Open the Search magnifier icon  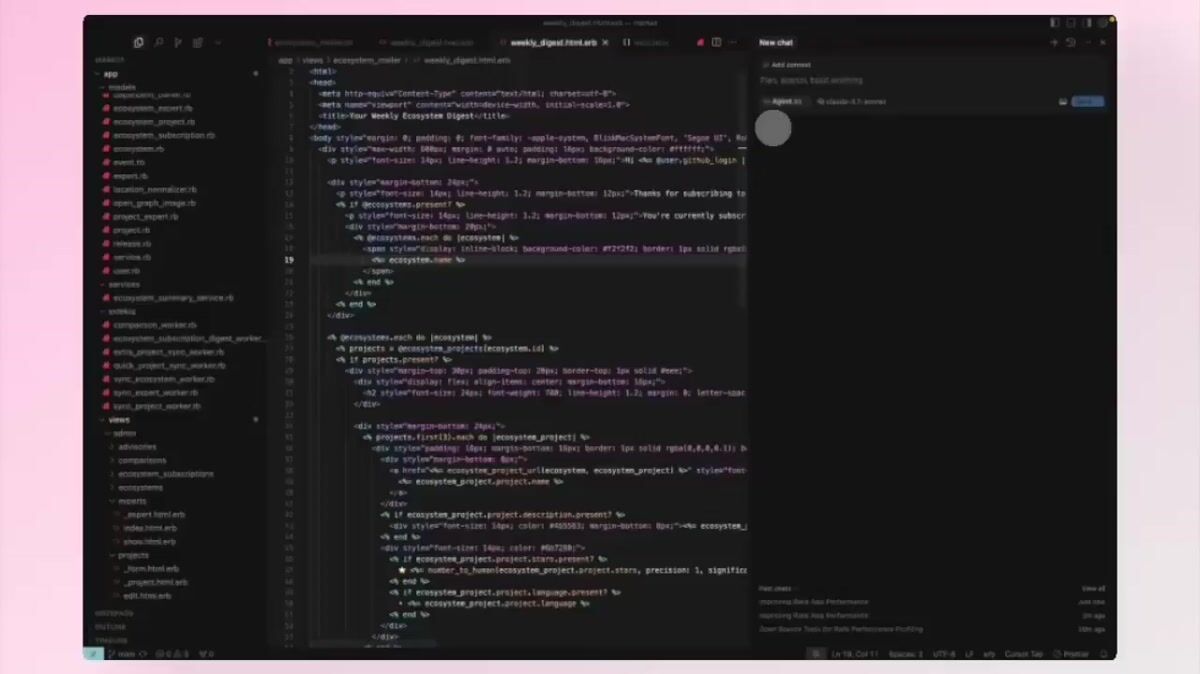[158, 43]
